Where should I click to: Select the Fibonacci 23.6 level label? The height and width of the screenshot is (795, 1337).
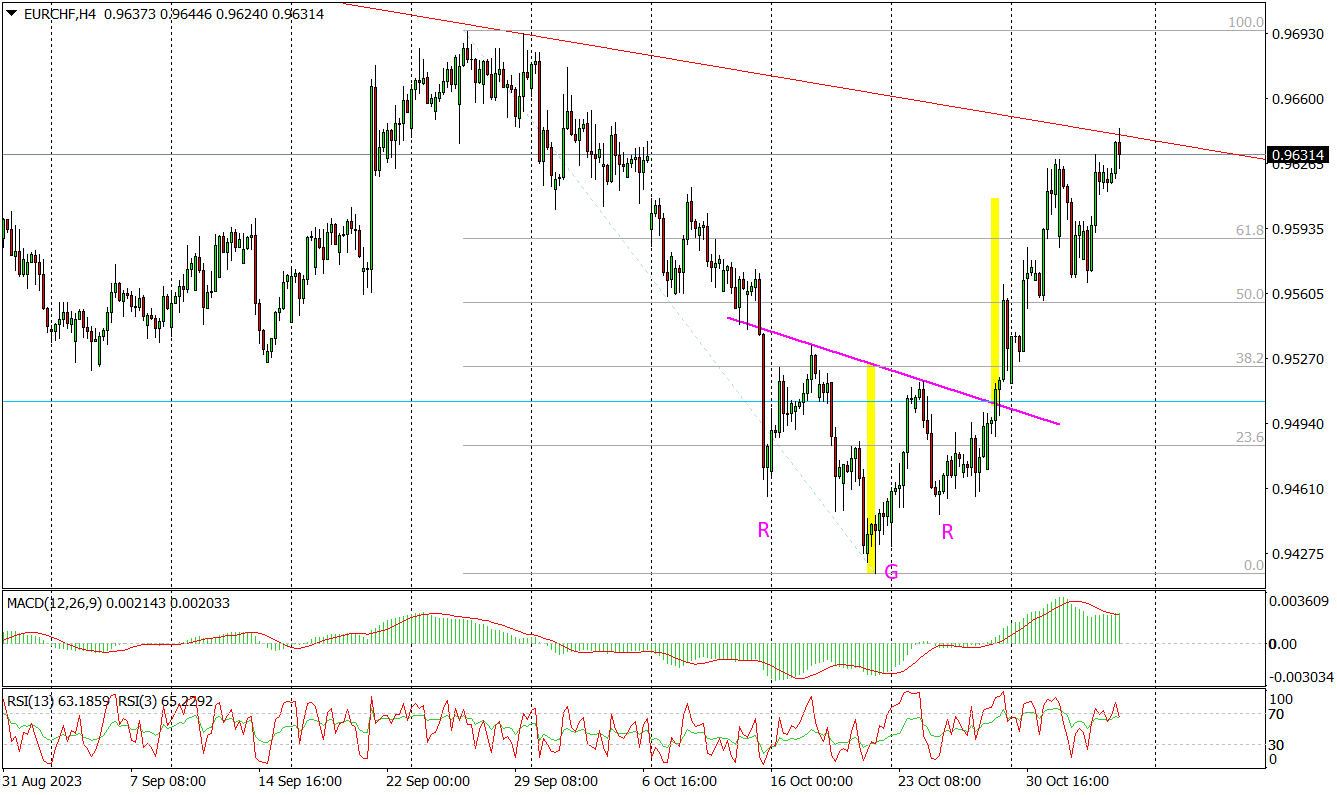point(1250,437)
